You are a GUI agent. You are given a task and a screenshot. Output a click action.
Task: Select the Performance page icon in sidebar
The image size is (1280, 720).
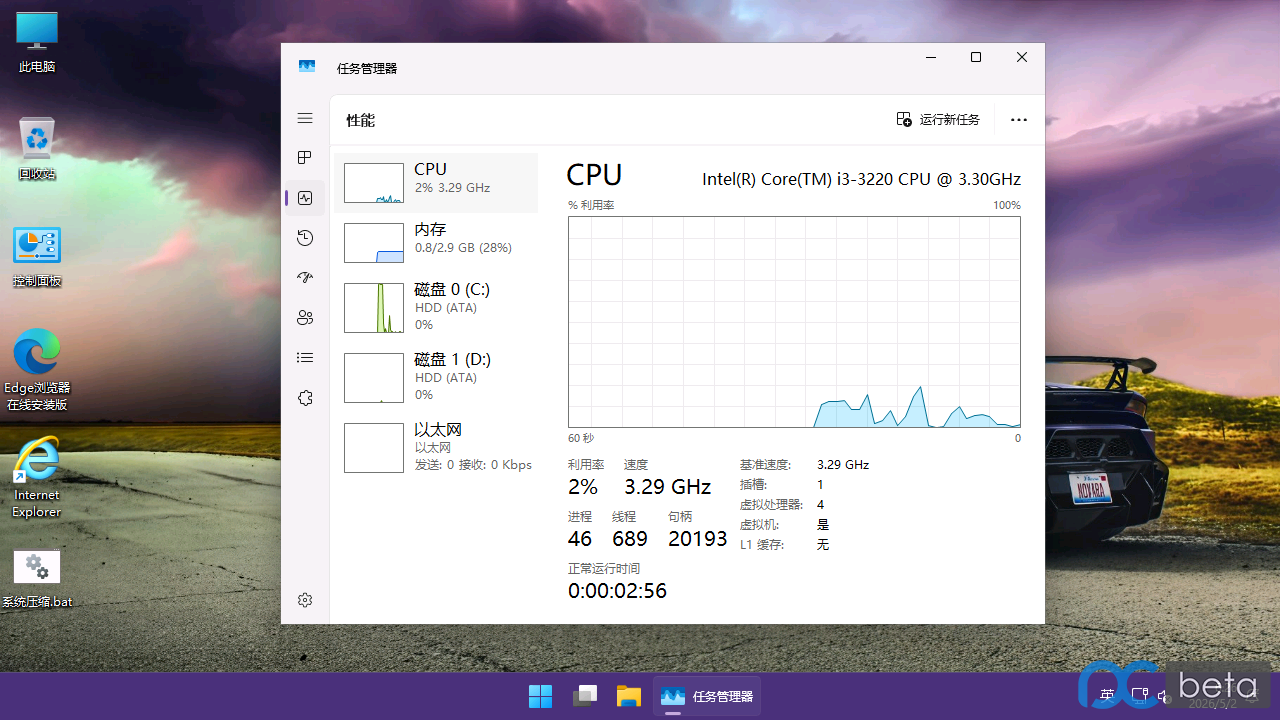tap(305, 198)
